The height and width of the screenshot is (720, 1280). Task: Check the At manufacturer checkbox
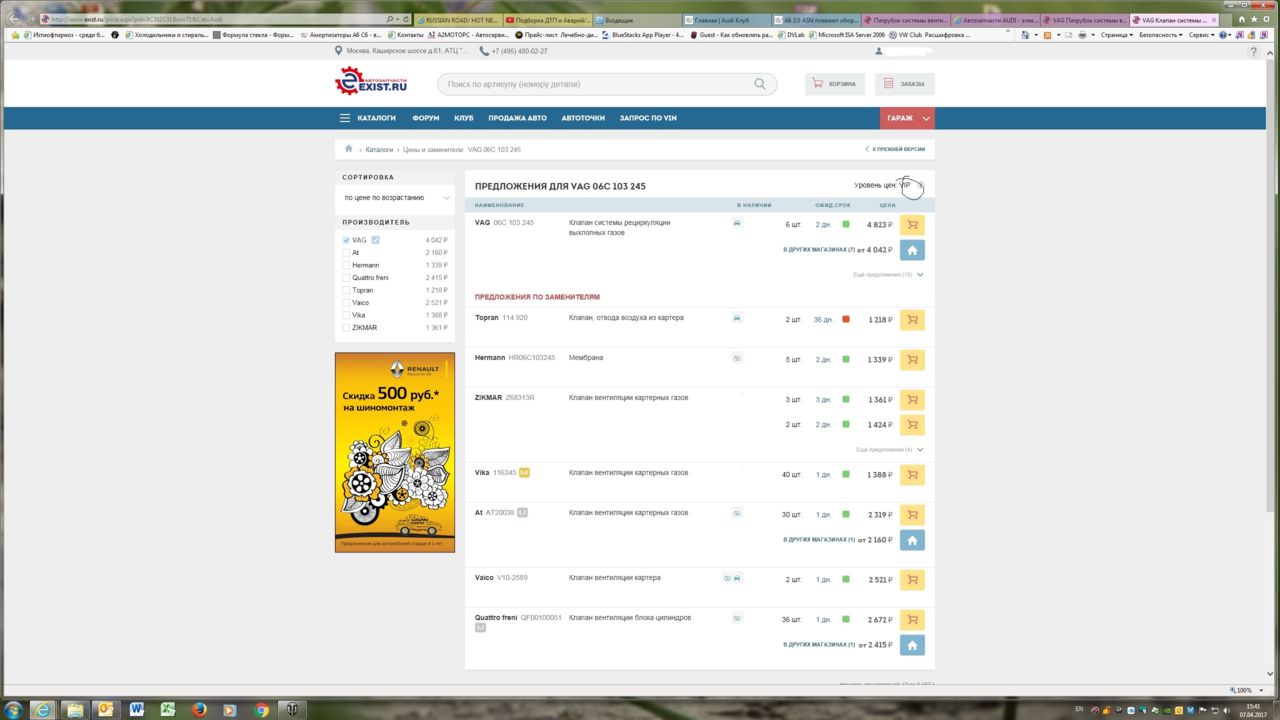click(347, 253)
